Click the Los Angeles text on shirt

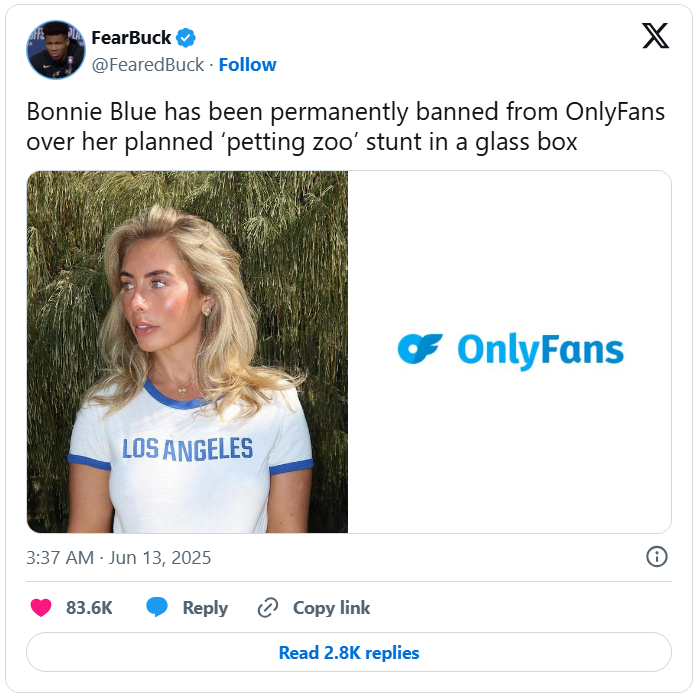187,450
